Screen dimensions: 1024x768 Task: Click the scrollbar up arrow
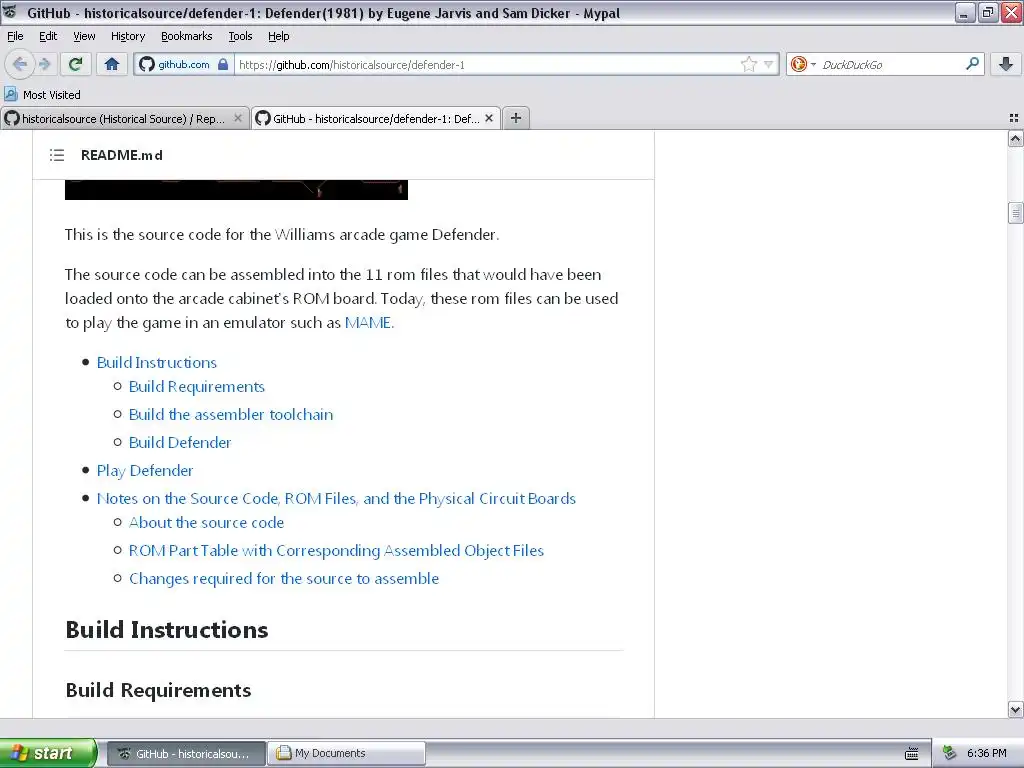pyautogui.click(x=1015, y=138)
